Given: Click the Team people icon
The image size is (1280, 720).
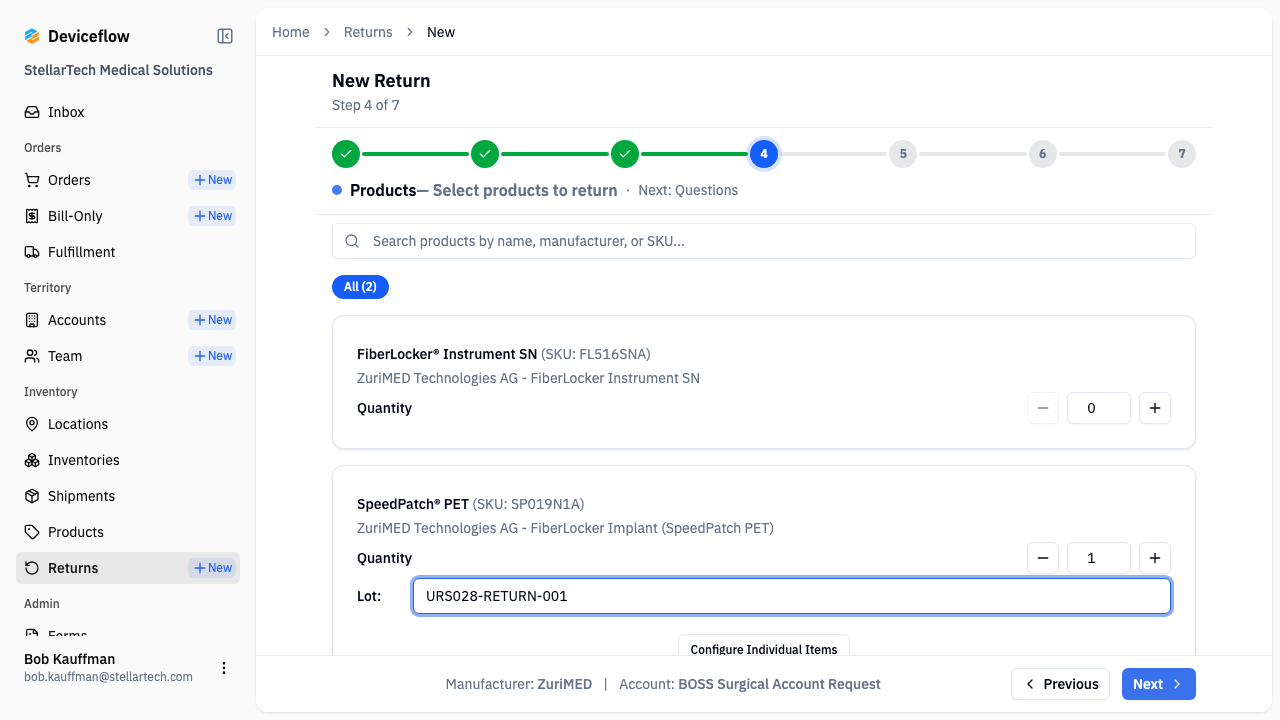Looking at the screenshot, I should coord(32,356).
